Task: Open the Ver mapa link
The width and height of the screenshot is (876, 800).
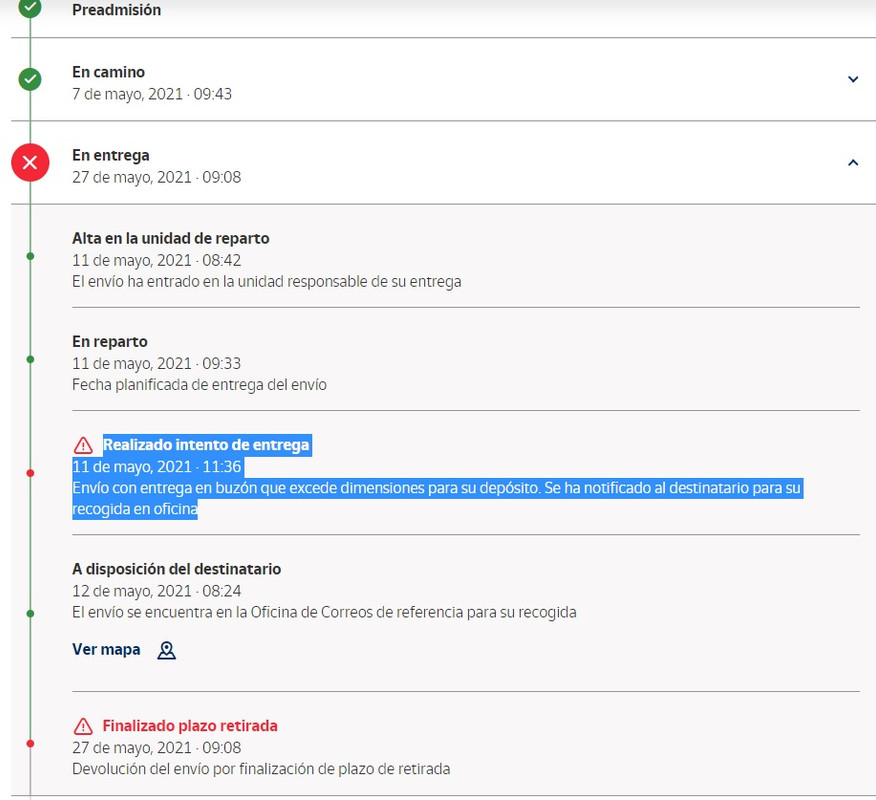Action: click(x=106, y=650)
